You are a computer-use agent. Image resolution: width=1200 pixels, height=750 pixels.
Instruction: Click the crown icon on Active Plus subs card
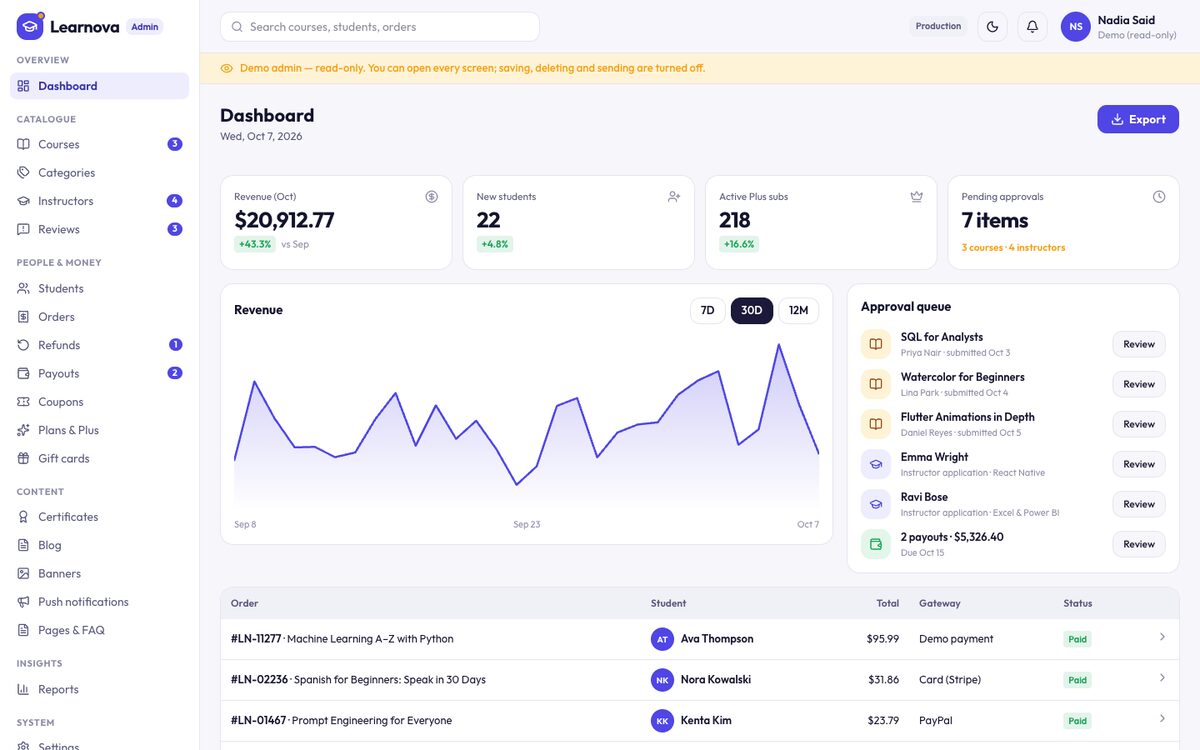(x=916, y=197)
